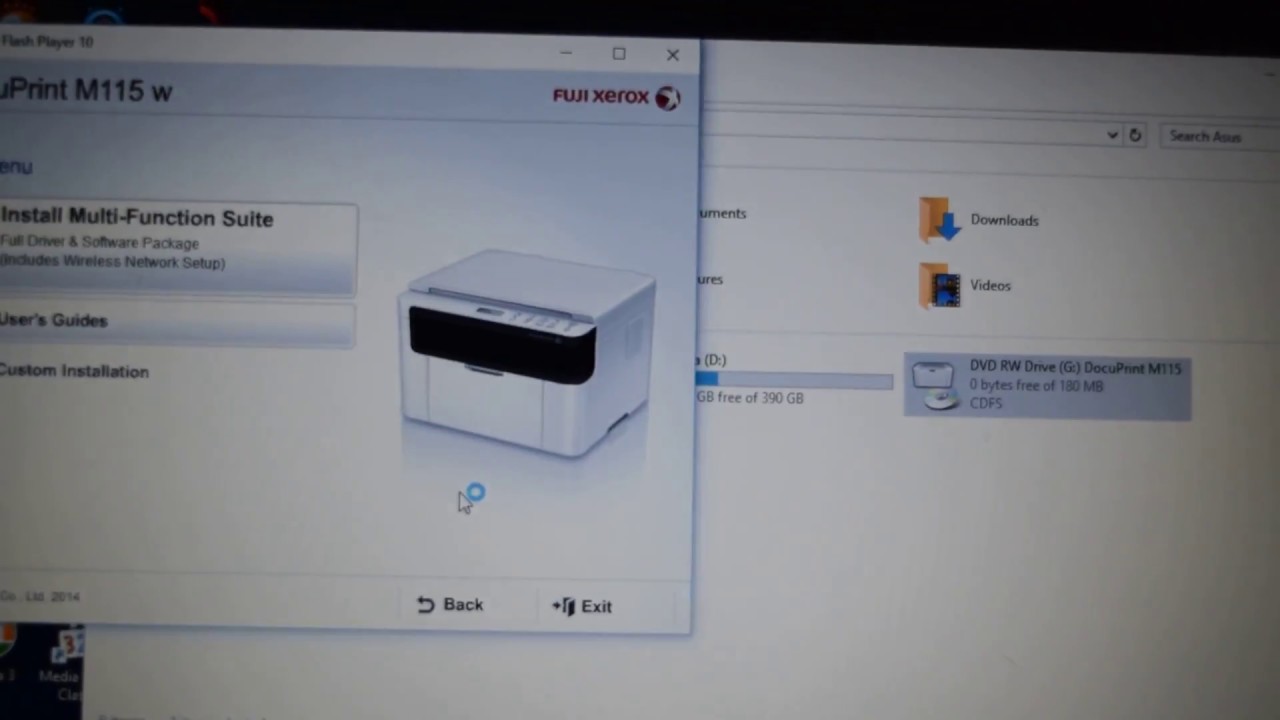Select DVD RW Drive (G:) DocuPrint M115
Screen dimensions: 1280x720
pos(1048,385)
